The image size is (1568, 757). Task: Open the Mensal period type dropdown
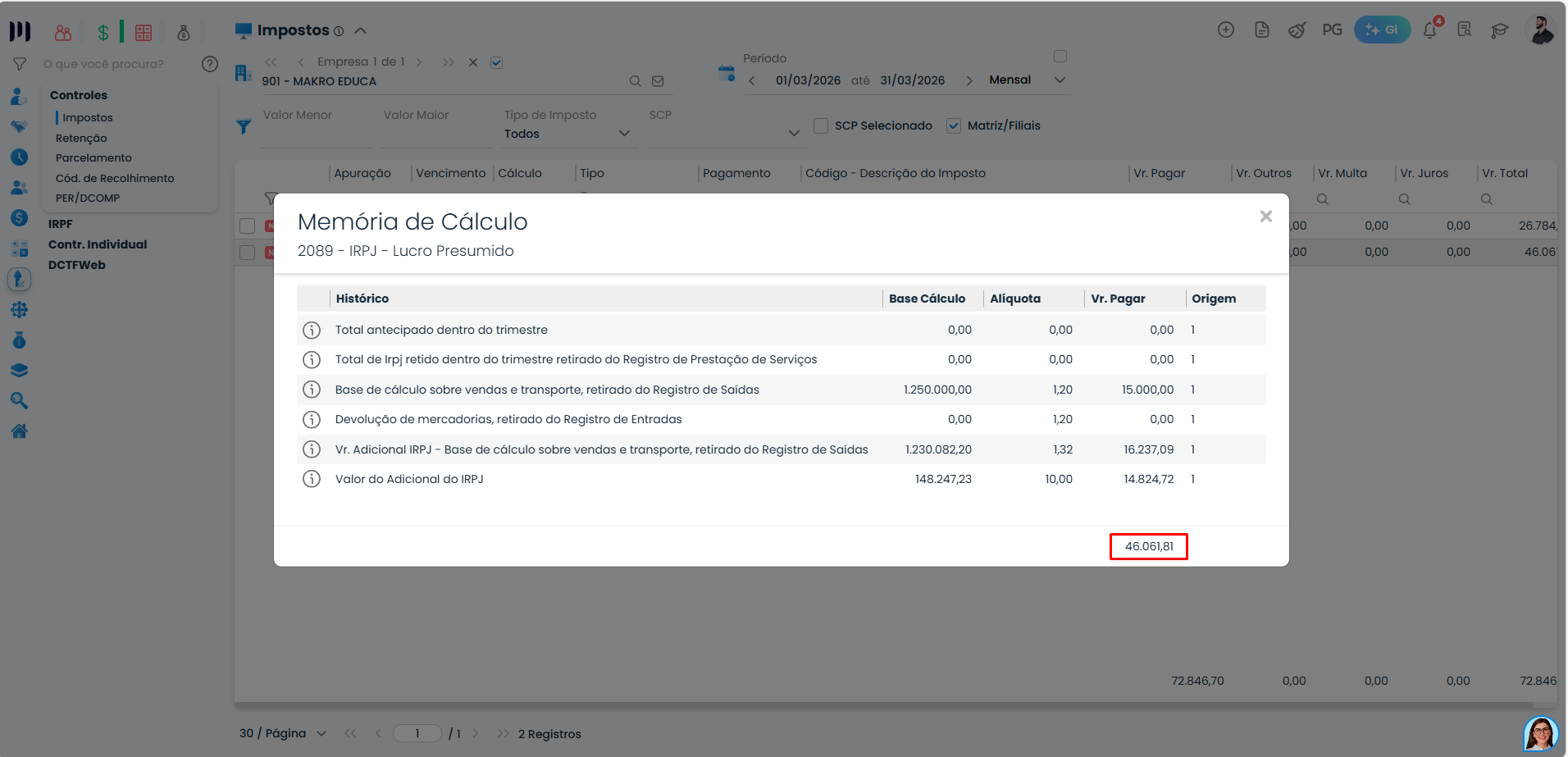1028,80
